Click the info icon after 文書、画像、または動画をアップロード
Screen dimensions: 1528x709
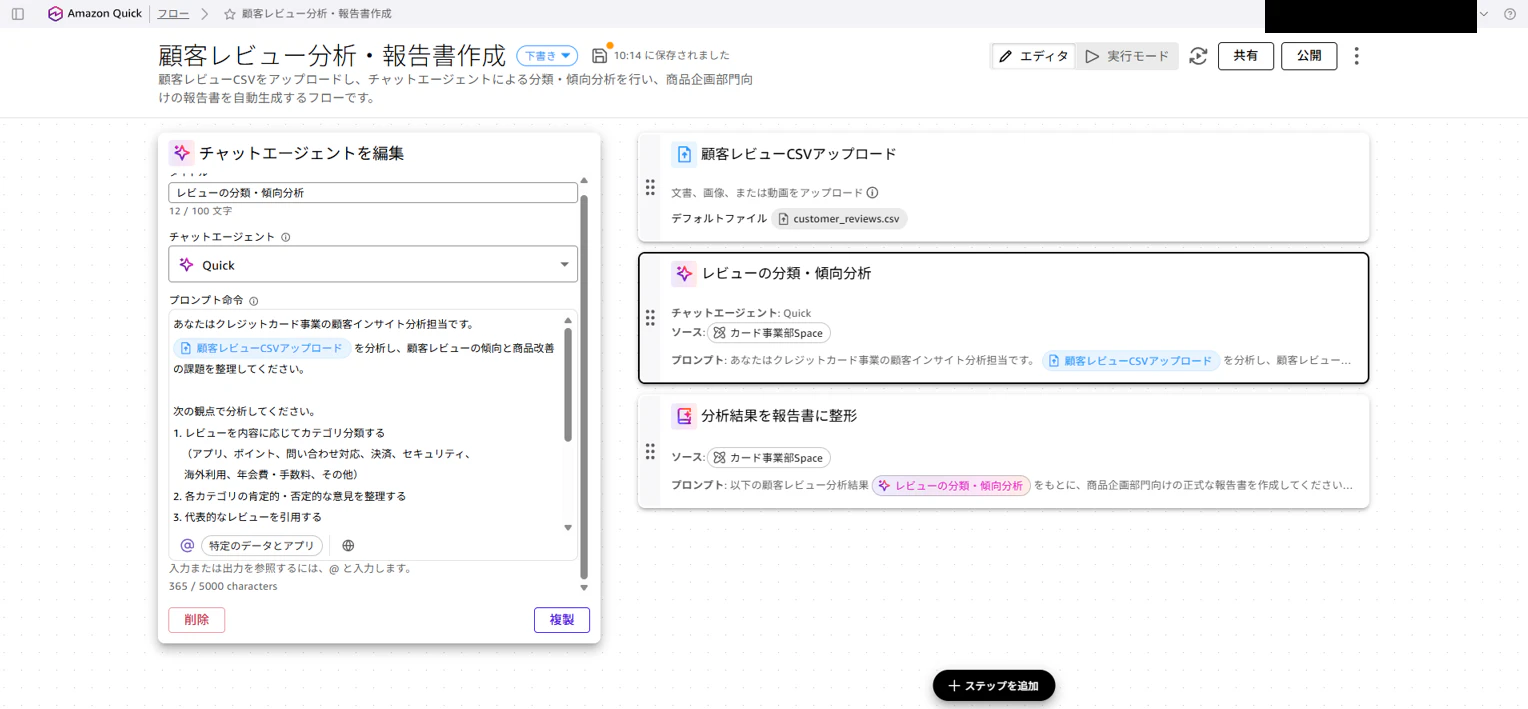click(872, 193)
